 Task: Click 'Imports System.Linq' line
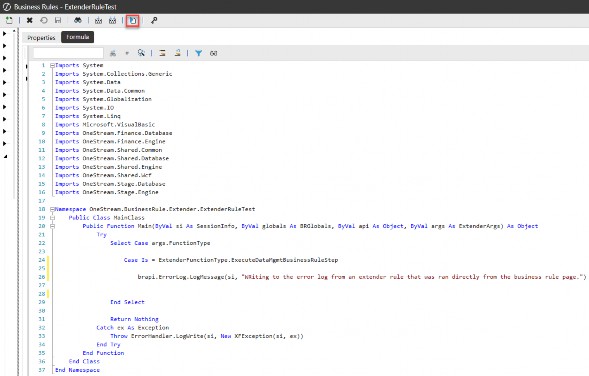click(88, 116)
